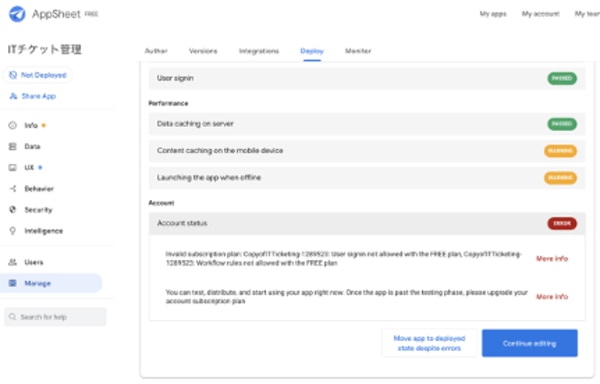
Task: Select the Manage section in sidebar
Action: click(51, 283)
